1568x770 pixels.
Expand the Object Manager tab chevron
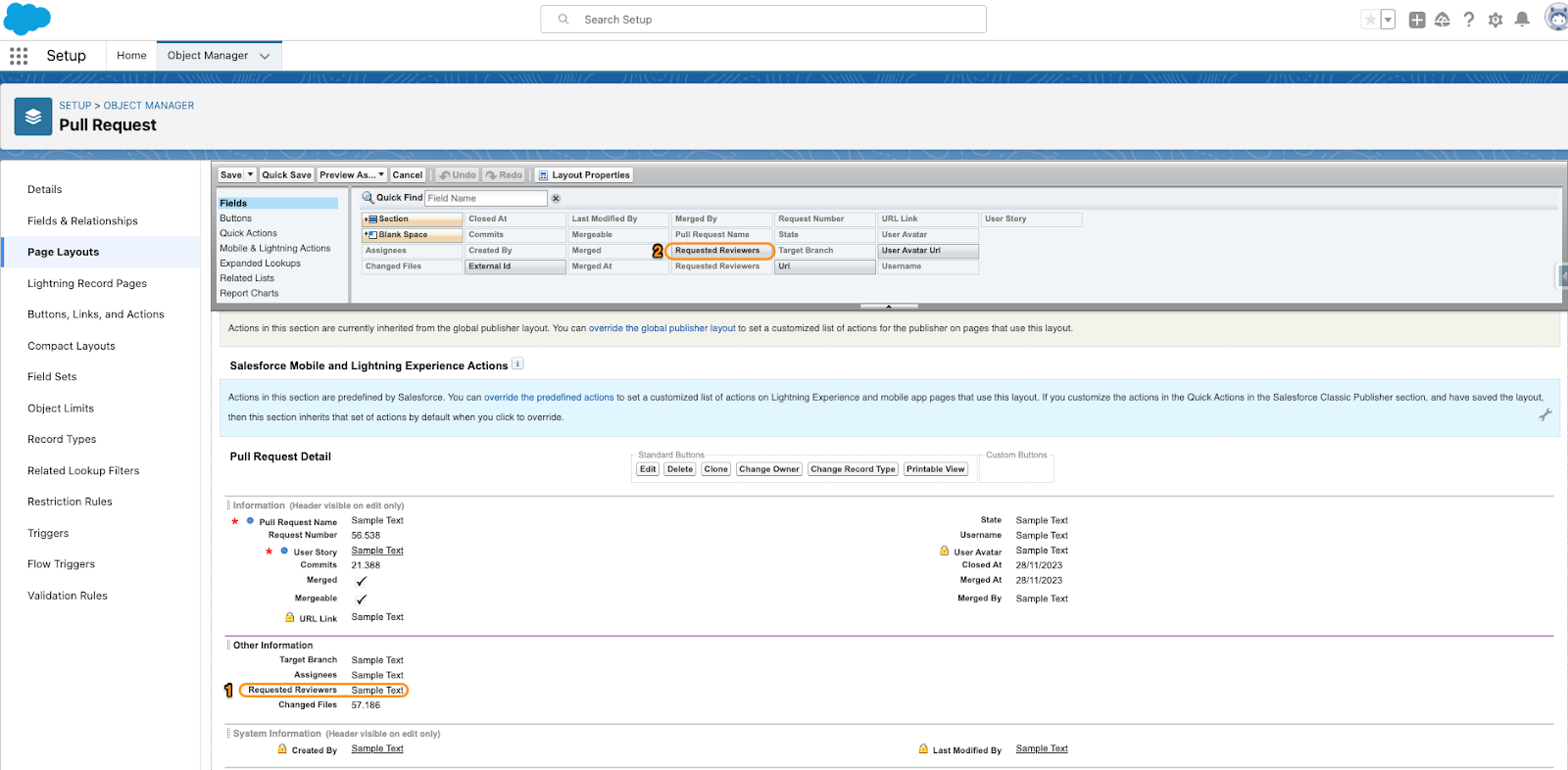(x=265, y=56)
